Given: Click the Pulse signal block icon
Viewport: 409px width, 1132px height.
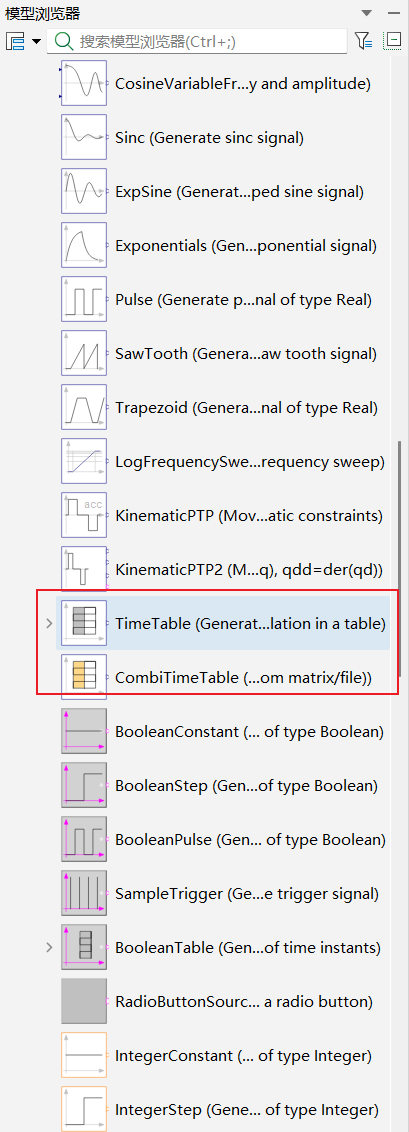Looking at the screenshot, I should point(84,299).
